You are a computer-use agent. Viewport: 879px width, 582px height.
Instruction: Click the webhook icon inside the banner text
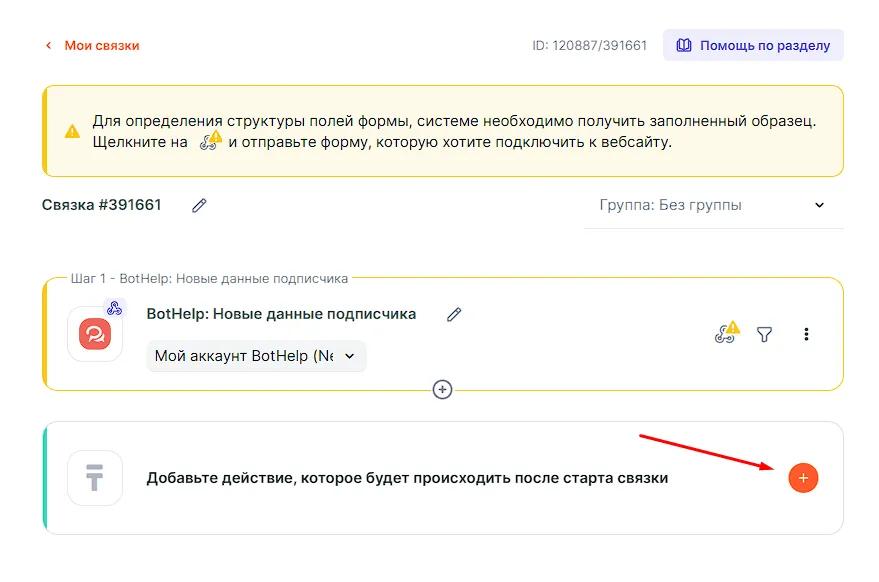click(x=209, y=141)
